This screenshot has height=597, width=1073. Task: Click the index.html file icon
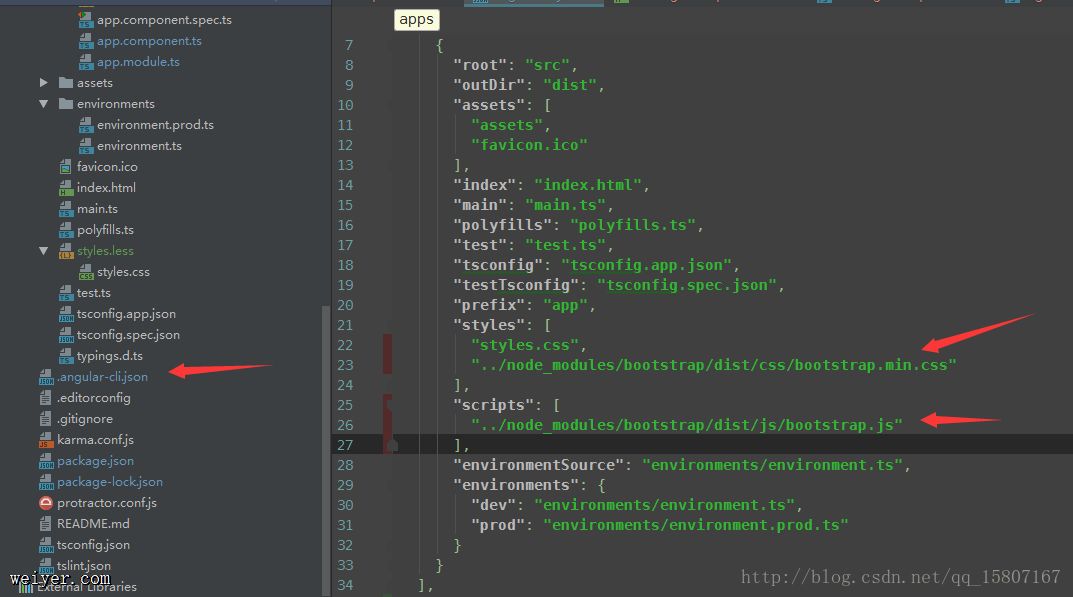click(66, 188)
